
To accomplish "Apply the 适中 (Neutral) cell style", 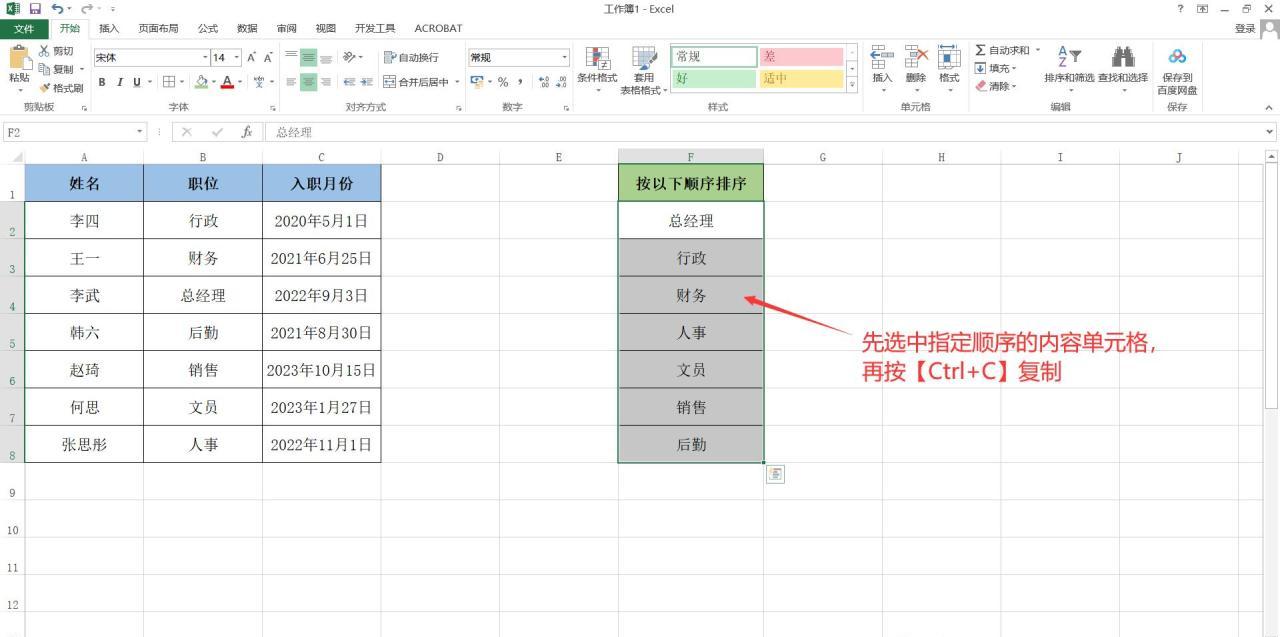I will 801,79.
